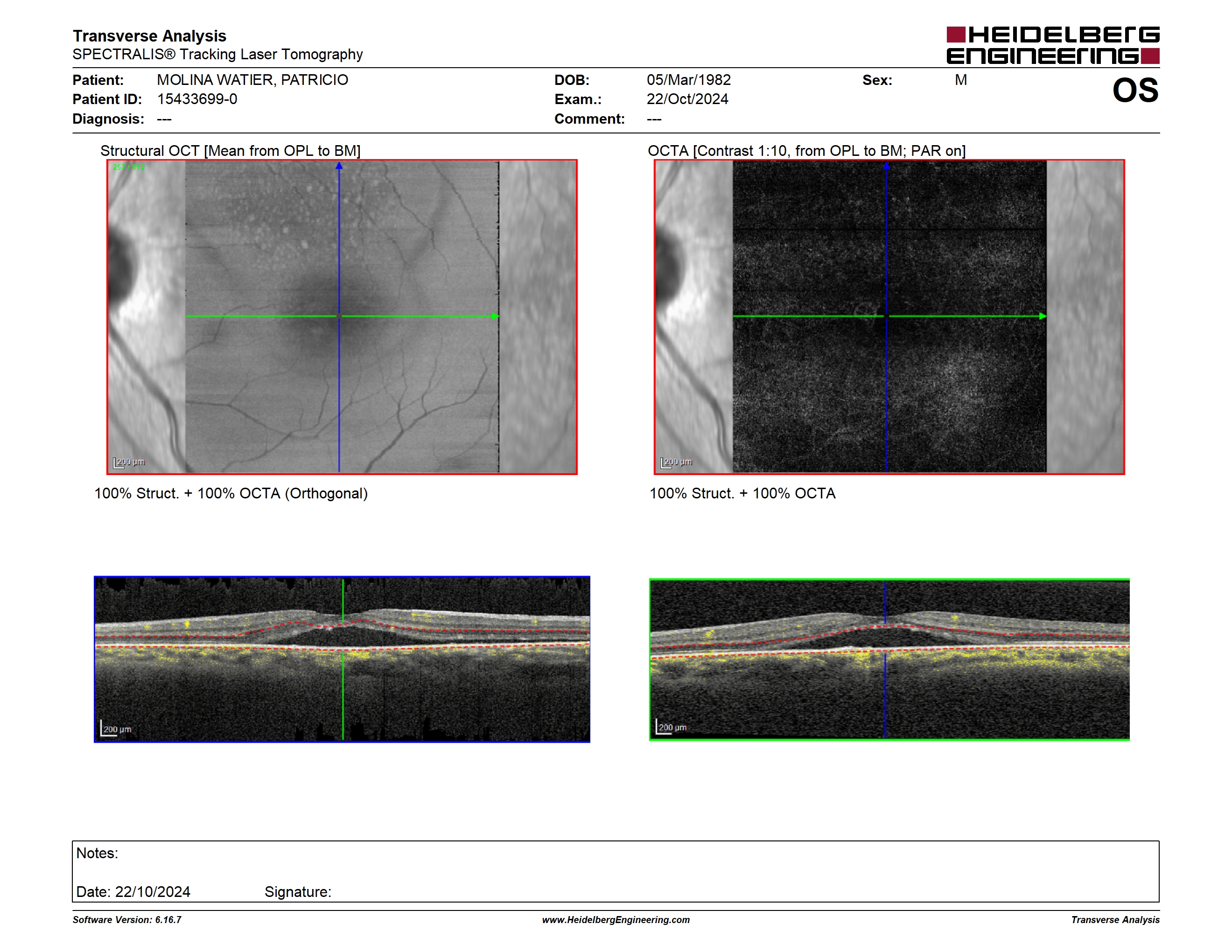Viewport: 1232px width, 952px height.
Task: Click the 'Patient ID:' label
Action: [x=107, y=99]
